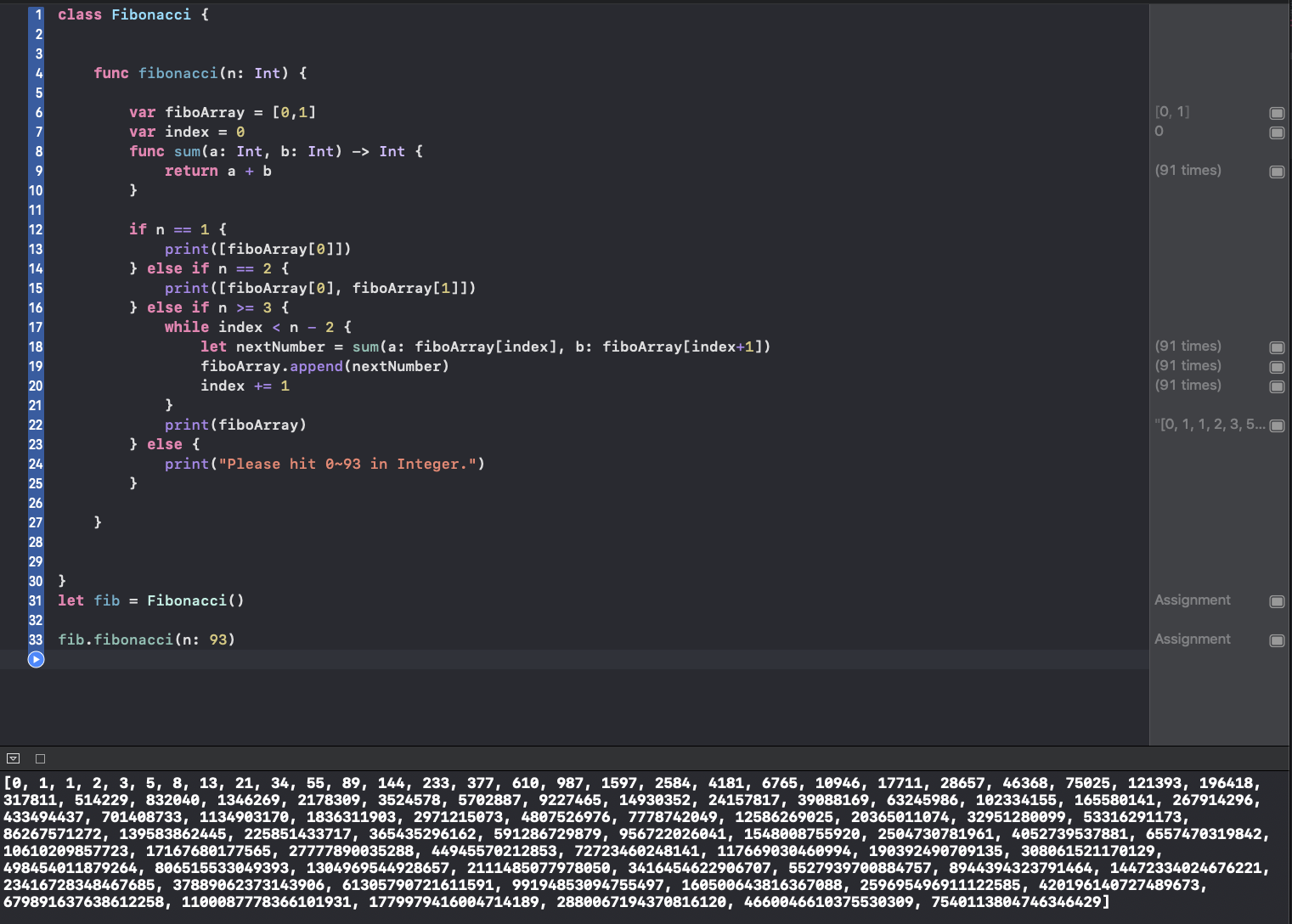1292x924 pixels.
Task: Click line number 1 in the gutter
Action: (38, 14)
